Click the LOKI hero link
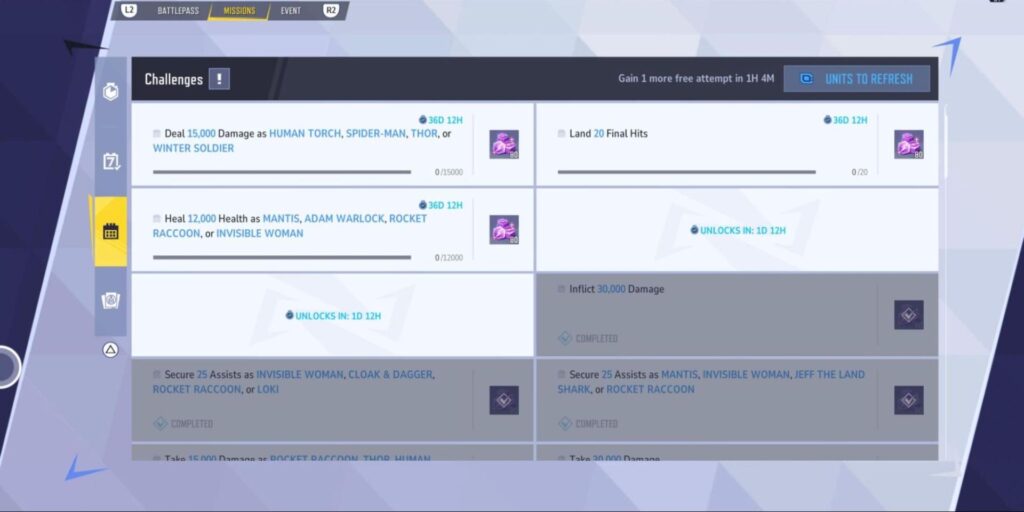This screenshot has width=1024, height=512. point(269,389)
